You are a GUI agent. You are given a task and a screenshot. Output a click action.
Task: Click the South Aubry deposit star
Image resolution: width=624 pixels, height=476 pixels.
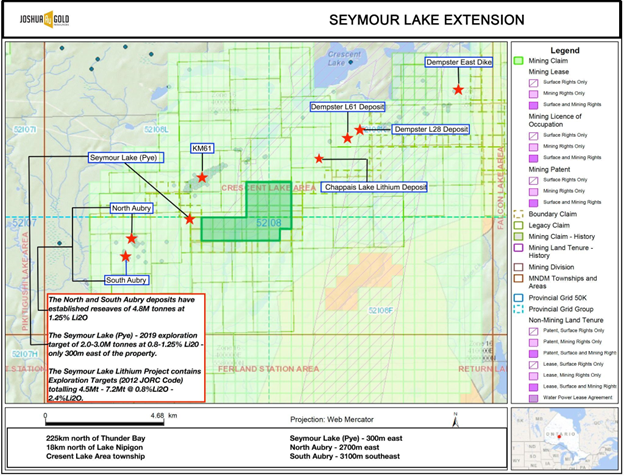(125, 257)
